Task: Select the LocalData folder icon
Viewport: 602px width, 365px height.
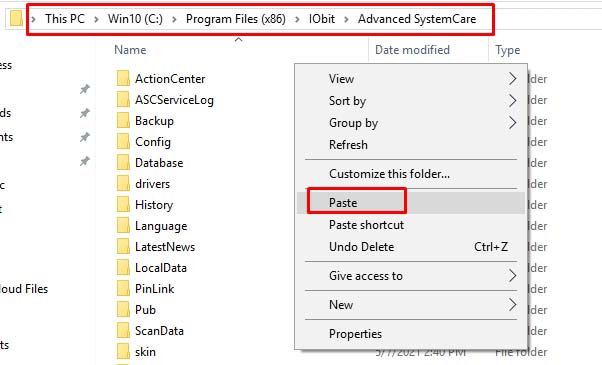Action: (x=123, y=268)
